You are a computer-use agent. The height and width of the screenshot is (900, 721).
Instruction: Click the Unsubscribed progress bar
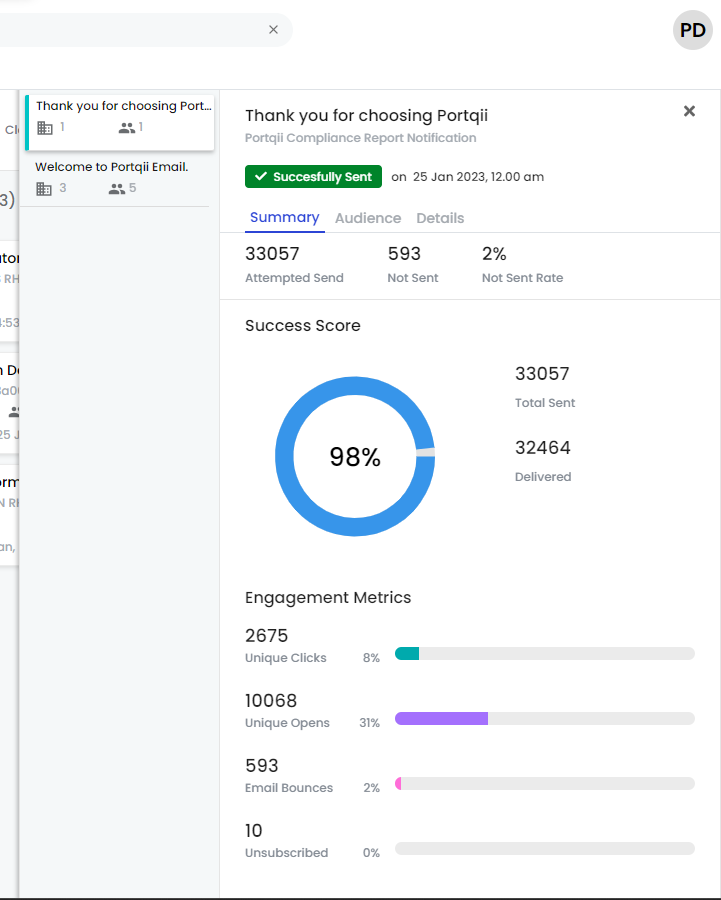tap(544, 848)
